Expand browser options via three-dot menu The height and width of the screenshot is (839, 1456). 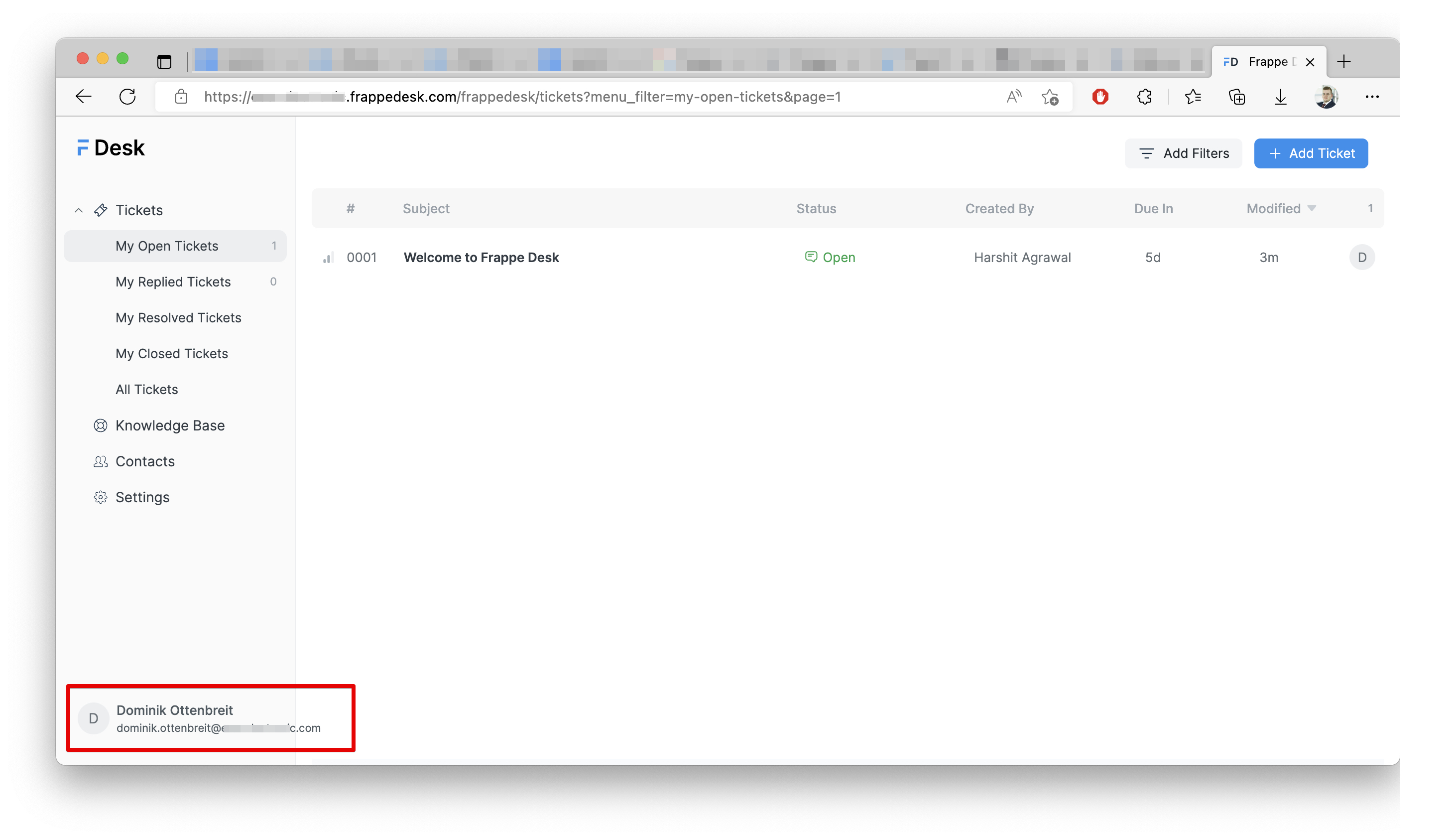[x=1372, y=97]
